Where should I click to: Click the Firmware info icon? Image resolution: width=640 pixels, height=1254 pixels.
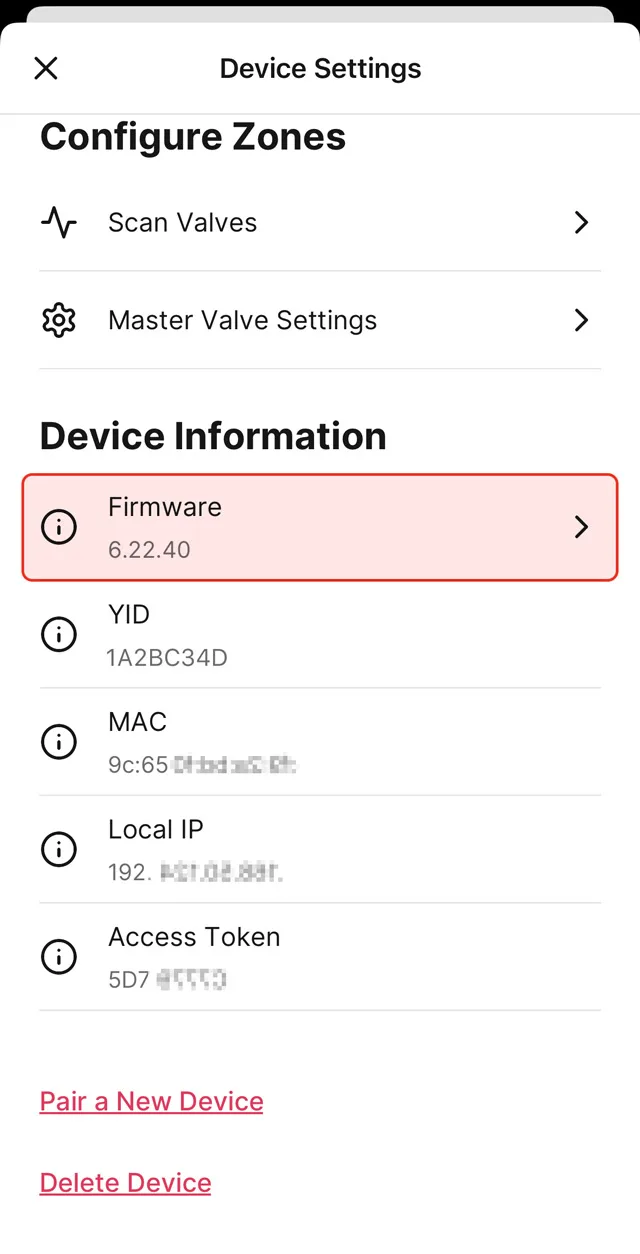(x=59, y=527)
